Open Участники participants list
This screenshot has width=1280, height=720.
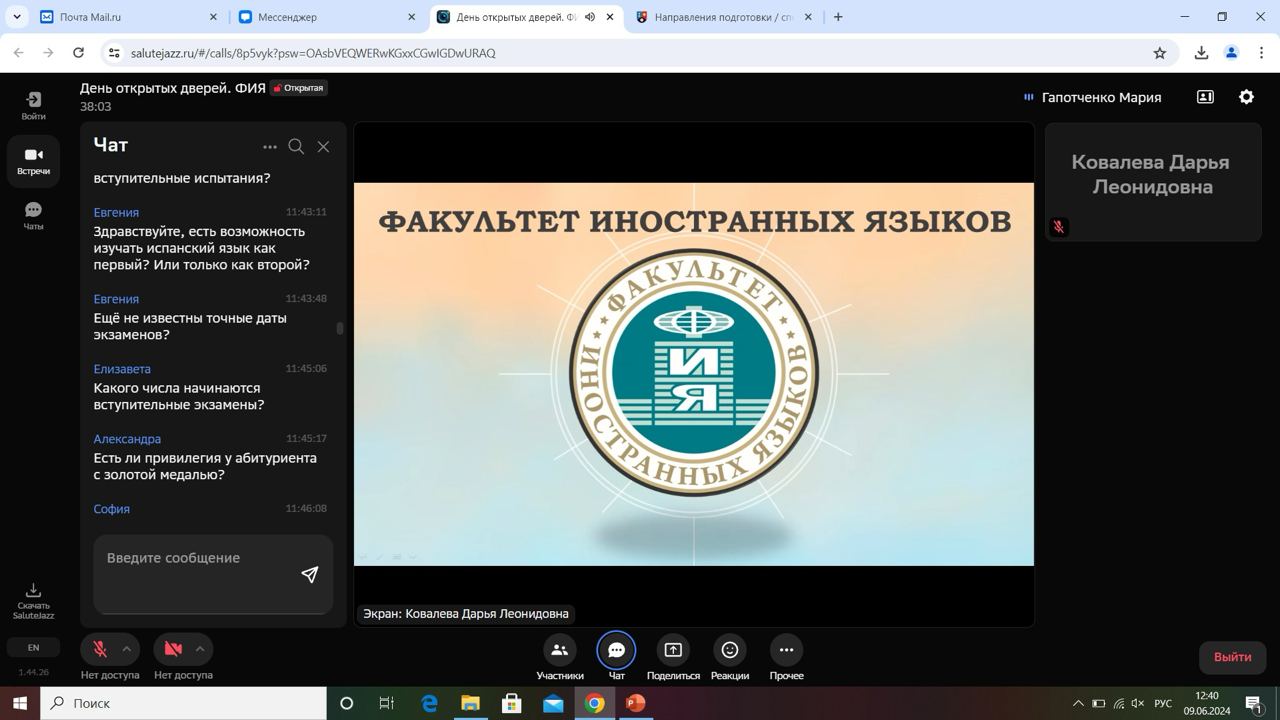[x=560, y=658]
